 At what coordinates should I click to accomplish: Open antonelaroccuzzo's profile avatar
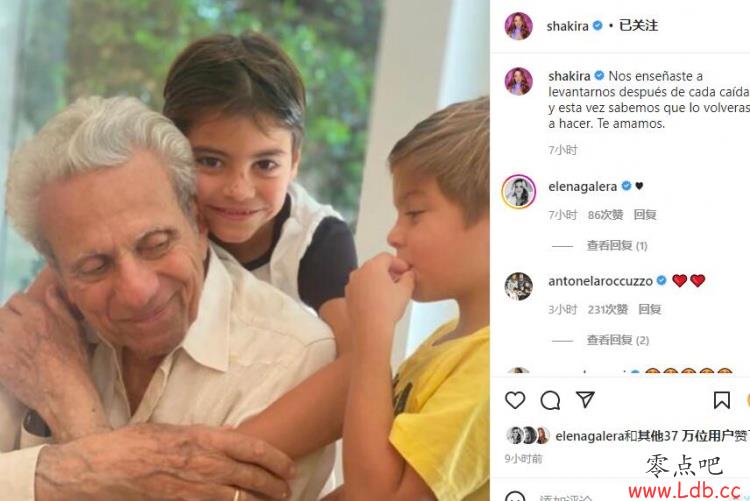[518, 286]
